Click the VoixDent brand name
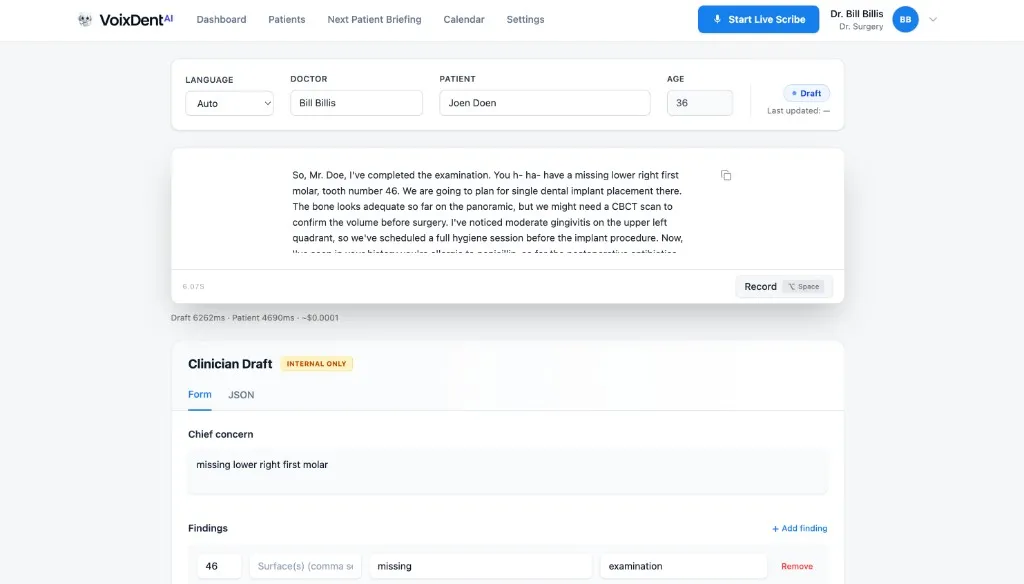1024x584 pixels. point(136,20)
